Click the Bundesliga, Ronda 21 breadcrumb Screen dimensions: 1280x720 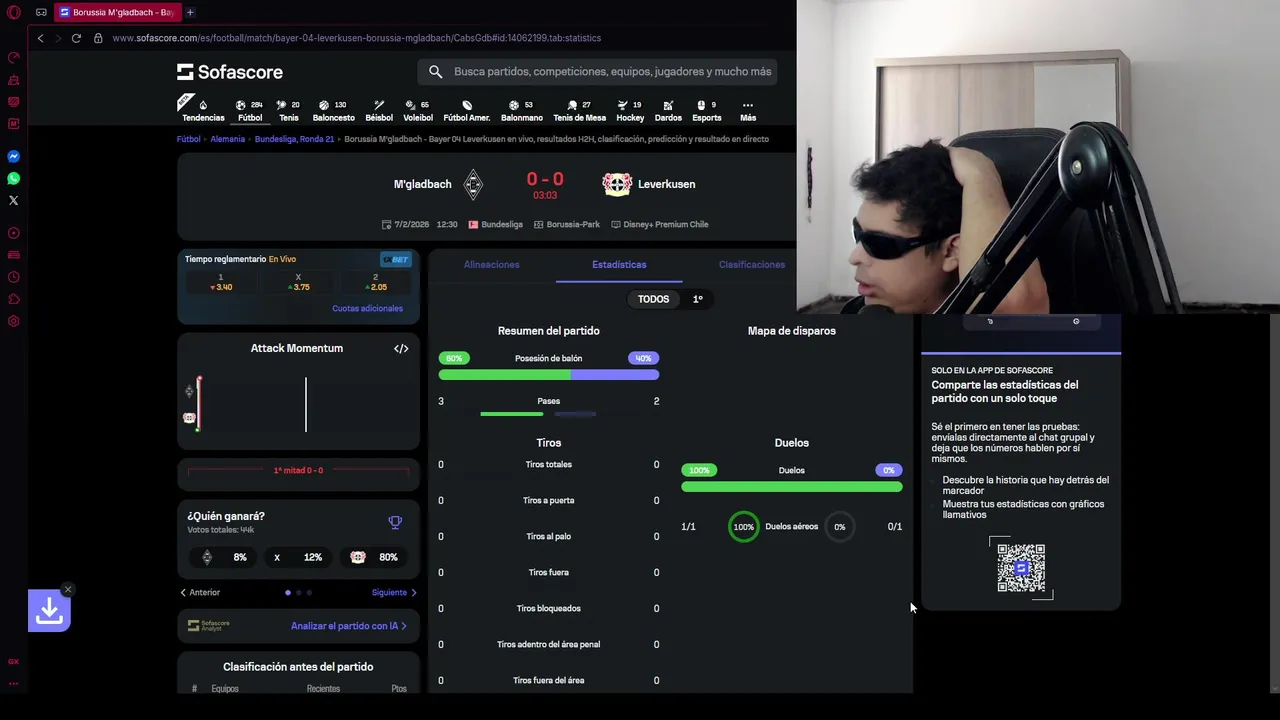[294, 139]
